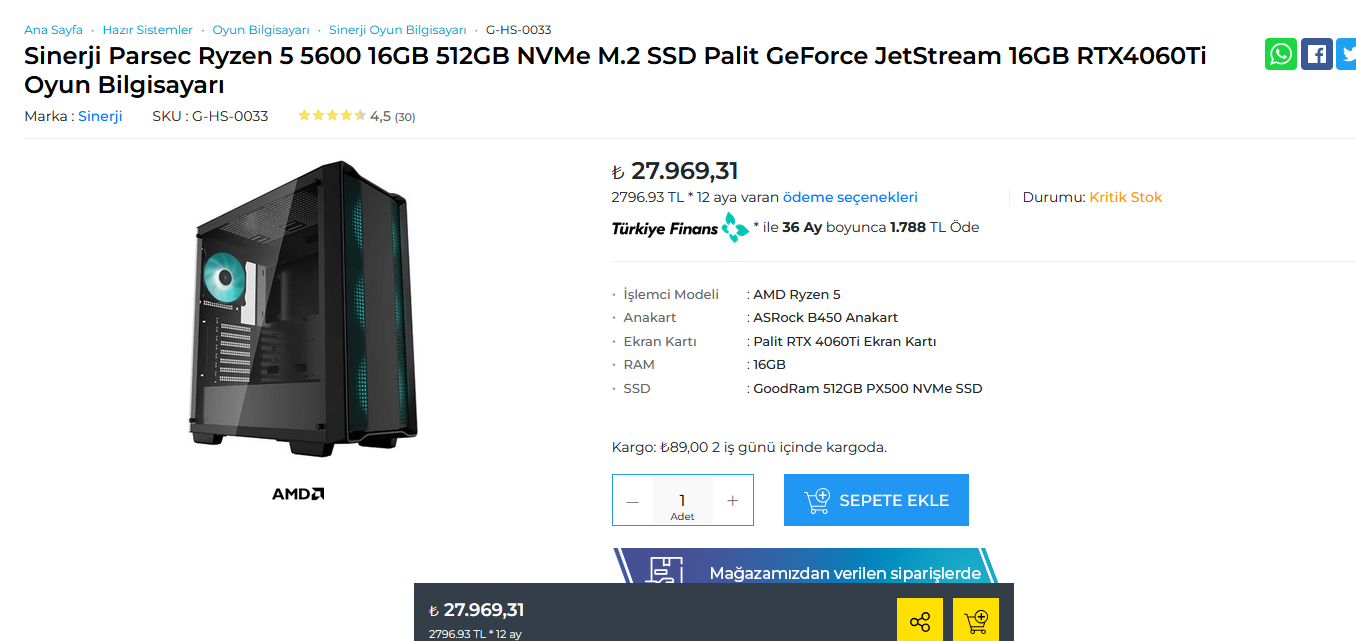Click the Twitter share icon
The width and height of the screenshot is (1356, 641).
(x=1346, y=54)
